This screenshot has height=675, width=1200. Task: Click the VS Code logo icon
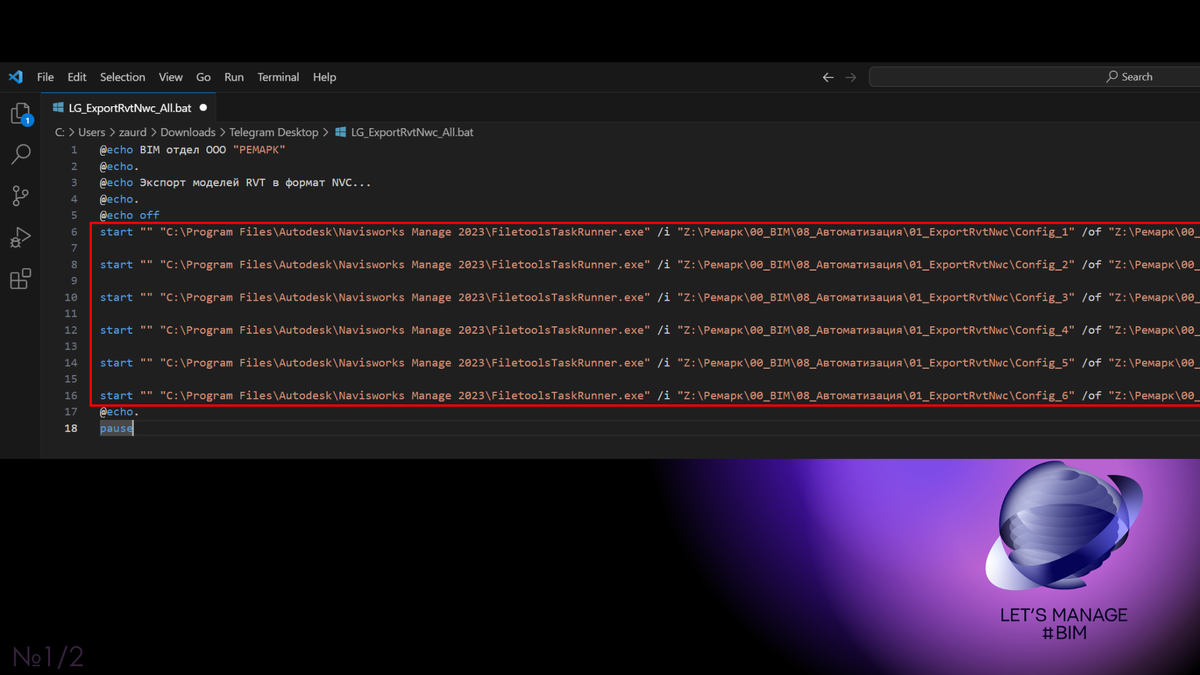pyautogui.click(x=16, y=77)
